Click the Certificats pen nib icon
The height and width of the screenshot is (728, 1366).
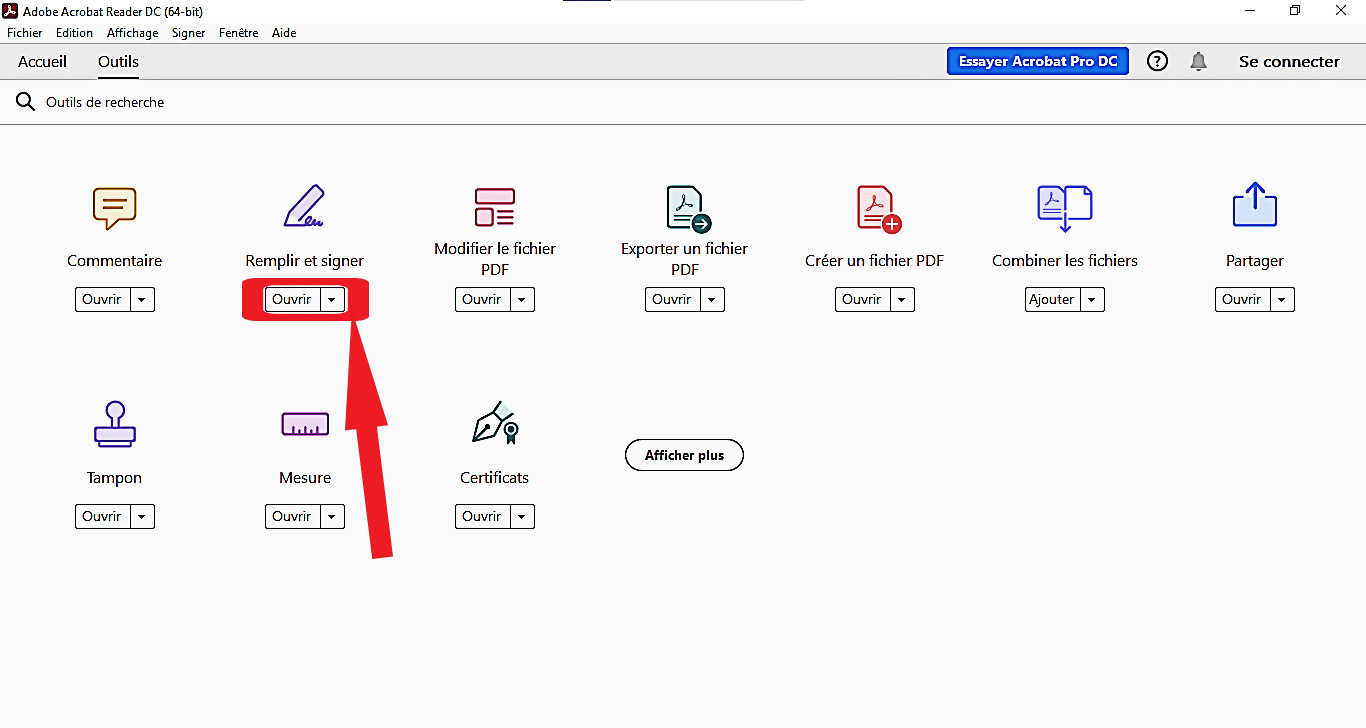(x=495, y=424)
